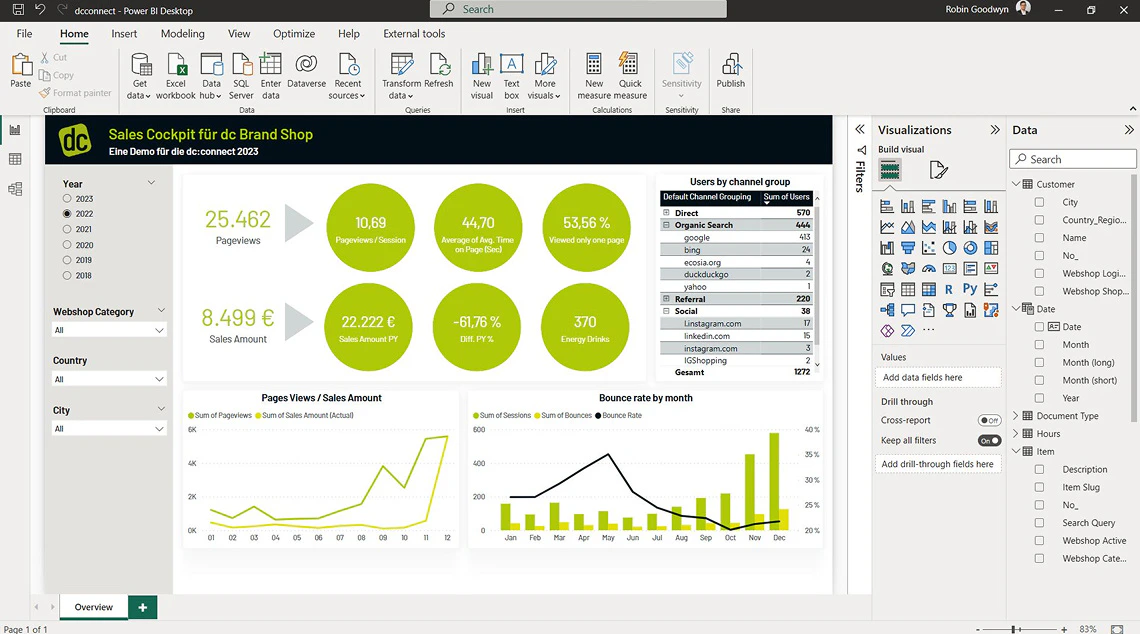Insert a Text box
Viewport: 1140px width, 634px height.
click(x=512, y=76)
